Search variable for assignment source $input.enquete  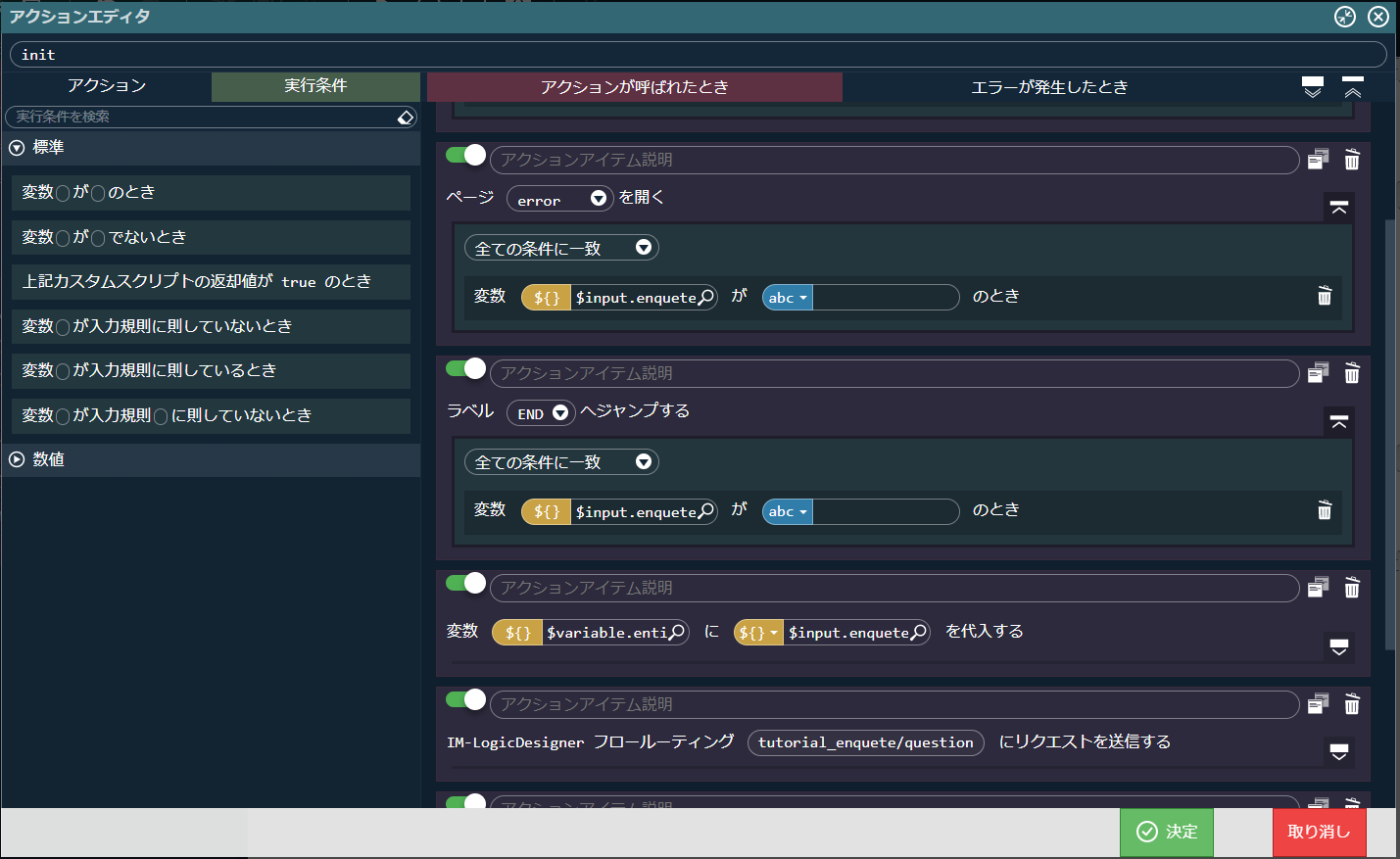click(x=918, y=632)
